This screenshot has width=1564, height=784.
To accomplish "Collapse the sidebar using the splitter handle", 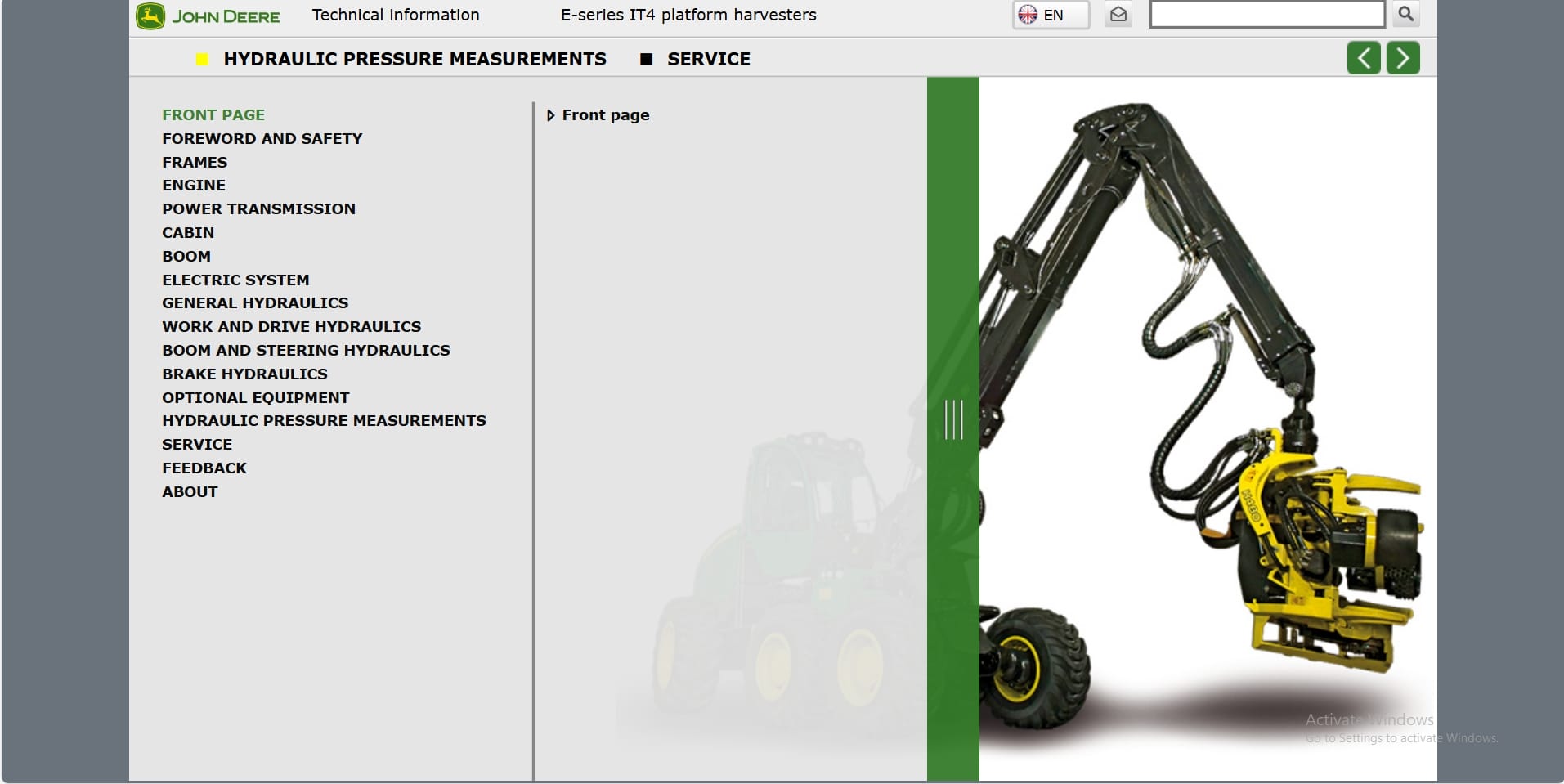I will (x=955, y=419).
